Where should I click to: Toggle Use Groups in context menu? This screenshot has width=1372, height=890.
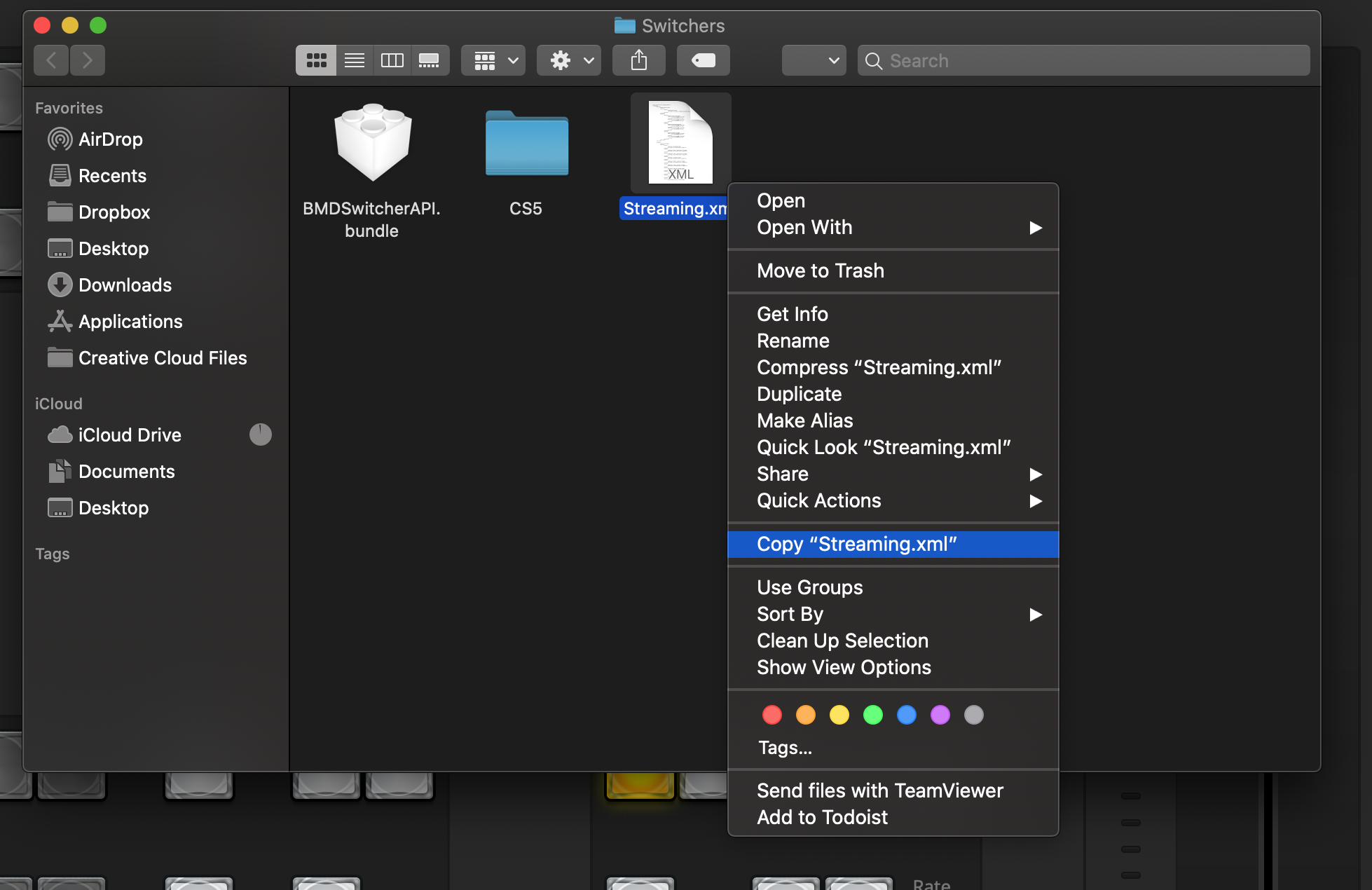click(809, 587)
